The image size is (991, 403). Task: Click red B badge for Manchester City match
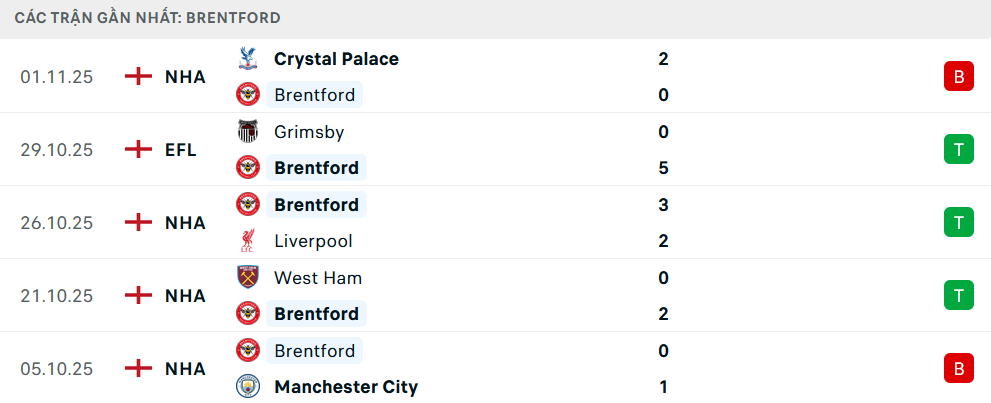click(958, 368)
